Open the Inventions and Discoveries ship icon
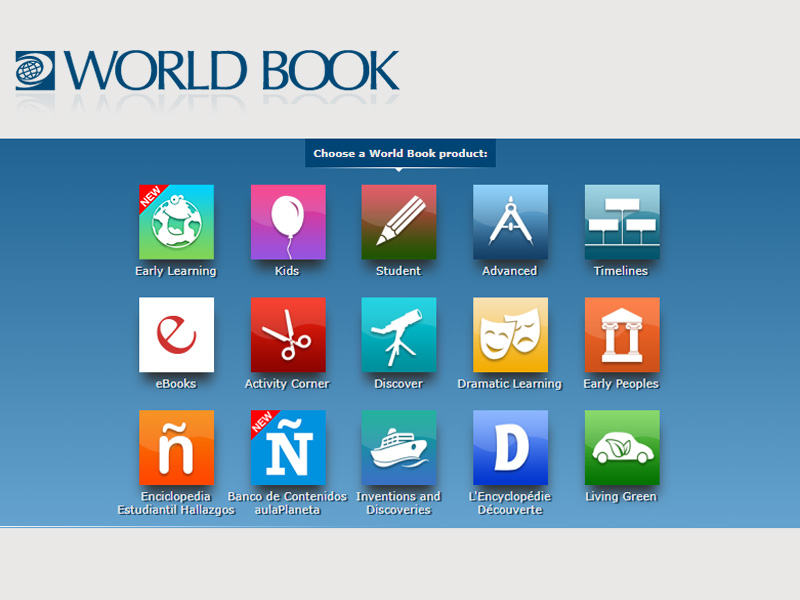This screenshot has width=800, height=600. [x=399, y=447]
